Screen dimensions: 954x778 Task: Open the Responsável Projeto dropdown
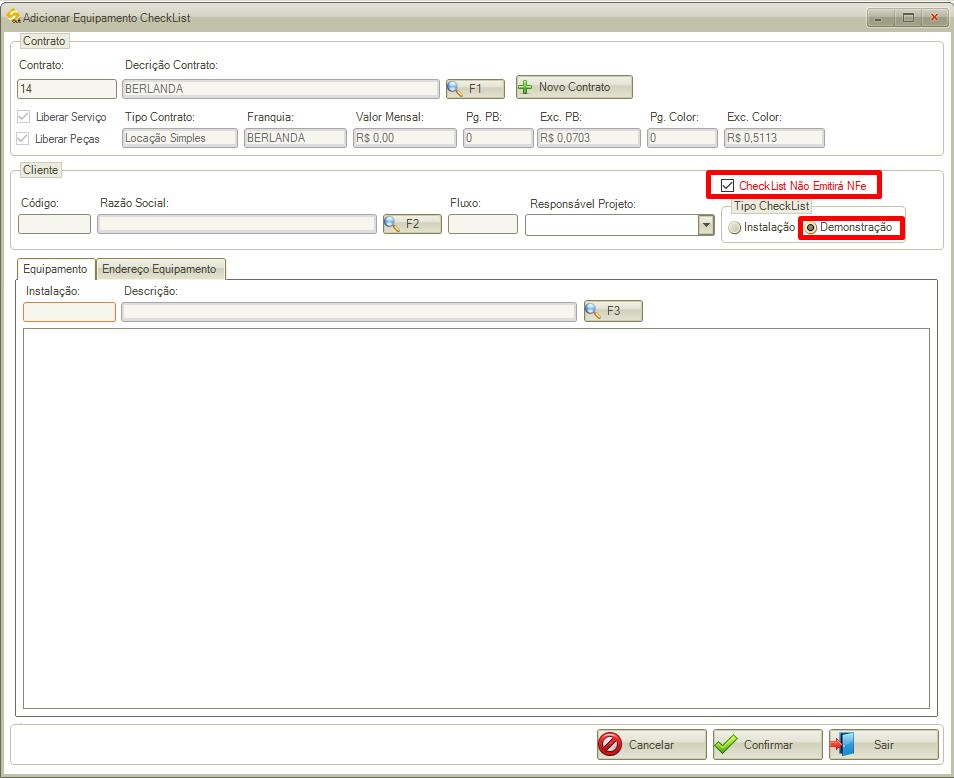pyautogui.click(x=706, y=225)
